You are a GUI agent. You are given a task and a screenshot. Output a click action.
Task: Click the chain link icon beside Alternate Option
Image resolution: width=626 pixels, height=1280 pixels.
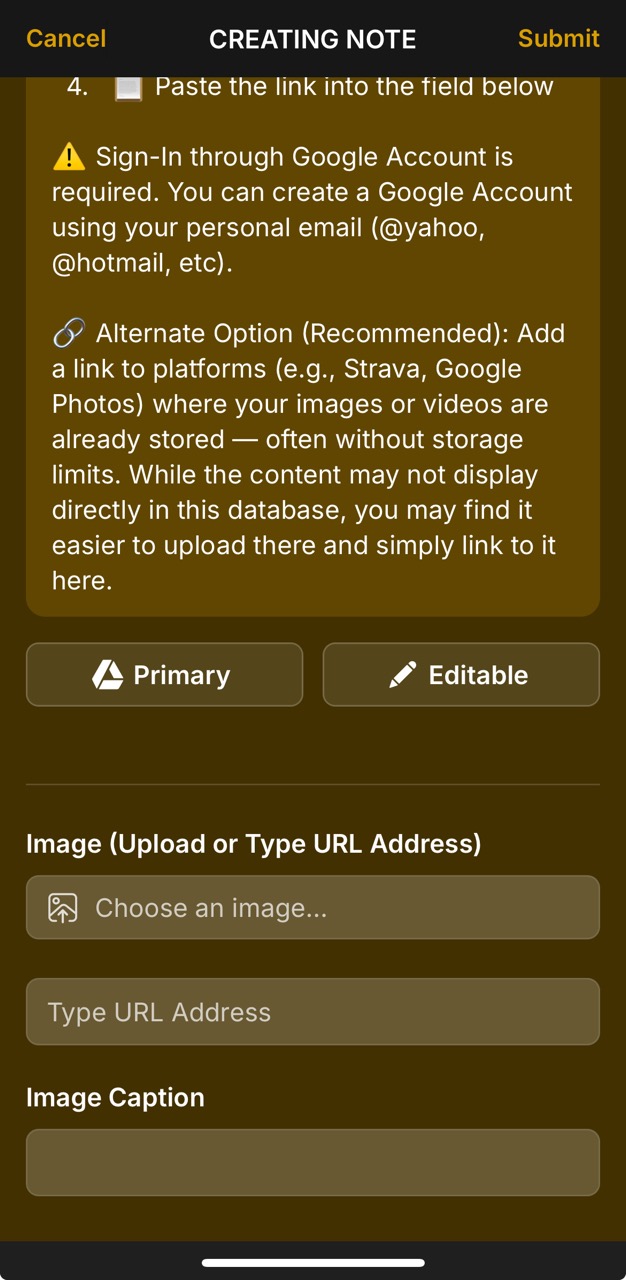click(x=67, y=332)
